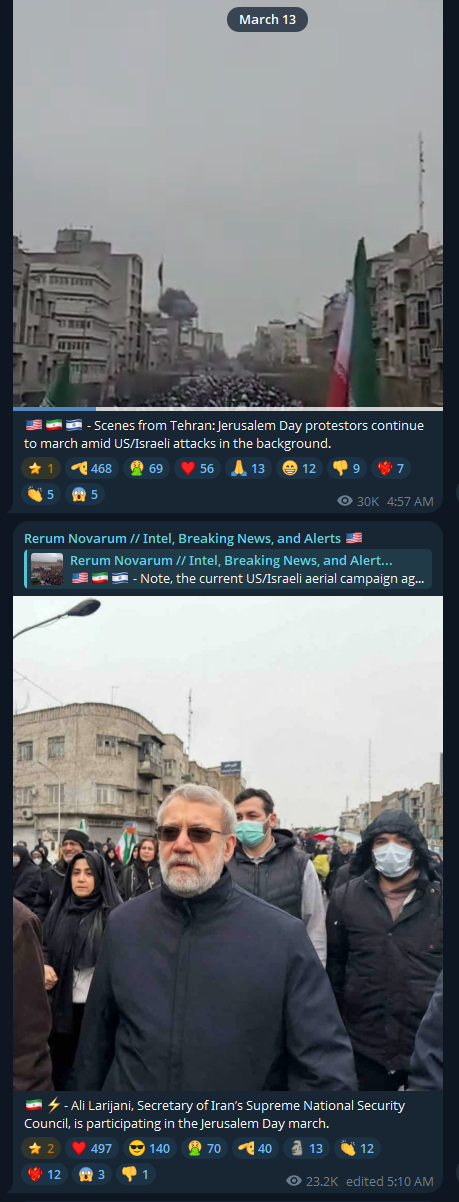The height and width of the screenshot is (1202, 459).
Task: Select the moai statue reaction with 13
Action: [306, 1148]
